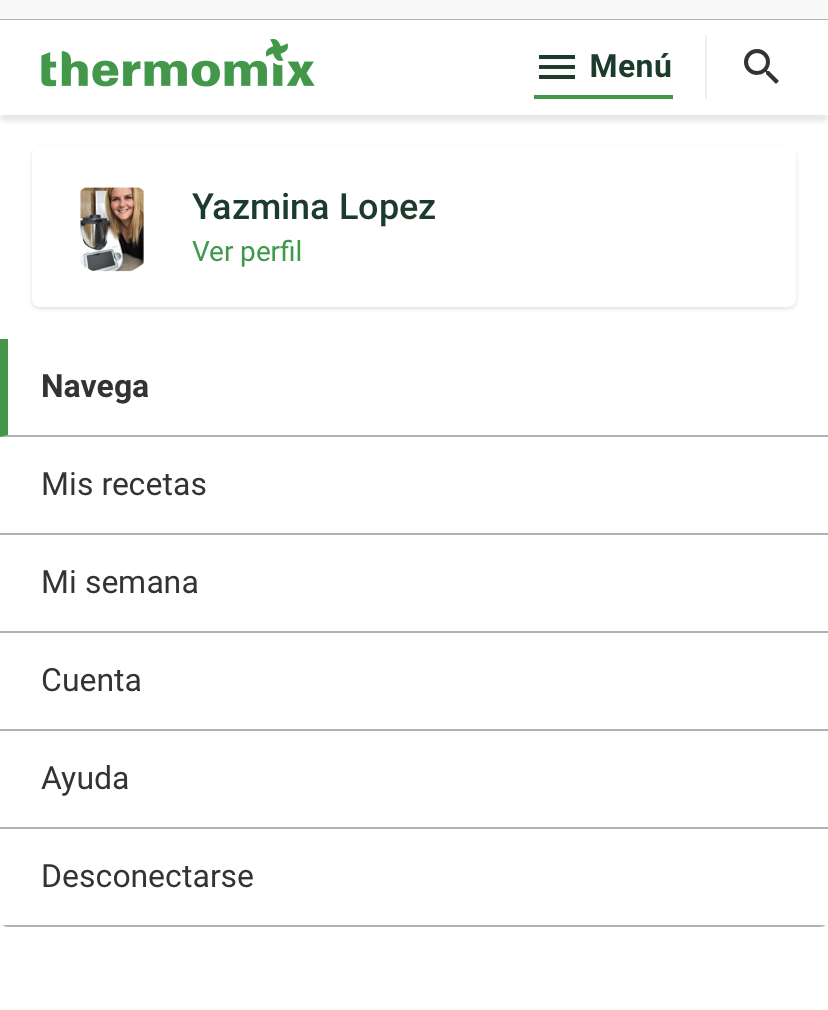Choose Ayuda from the menu

tap(85, 779)
